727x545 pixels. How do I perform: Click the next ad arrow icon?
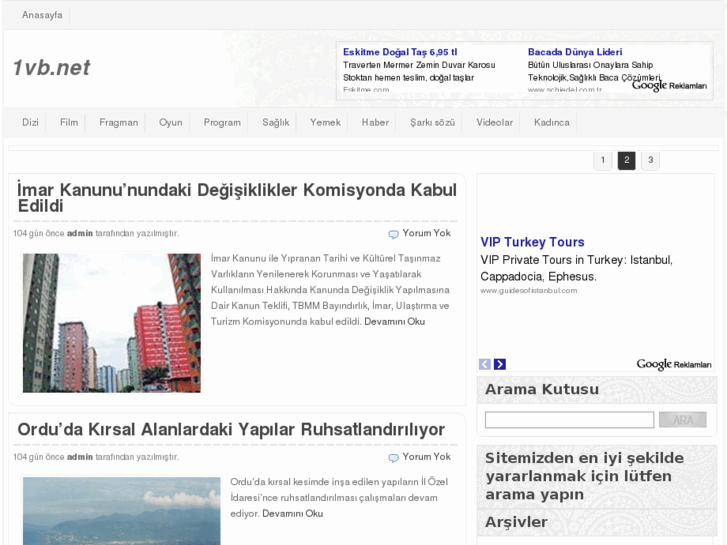pos(500,365)
